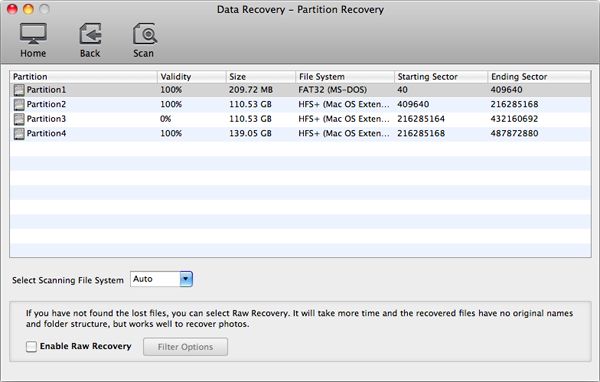Click the Filter Options button
600x382 pixels.
[x=186, y=347]
